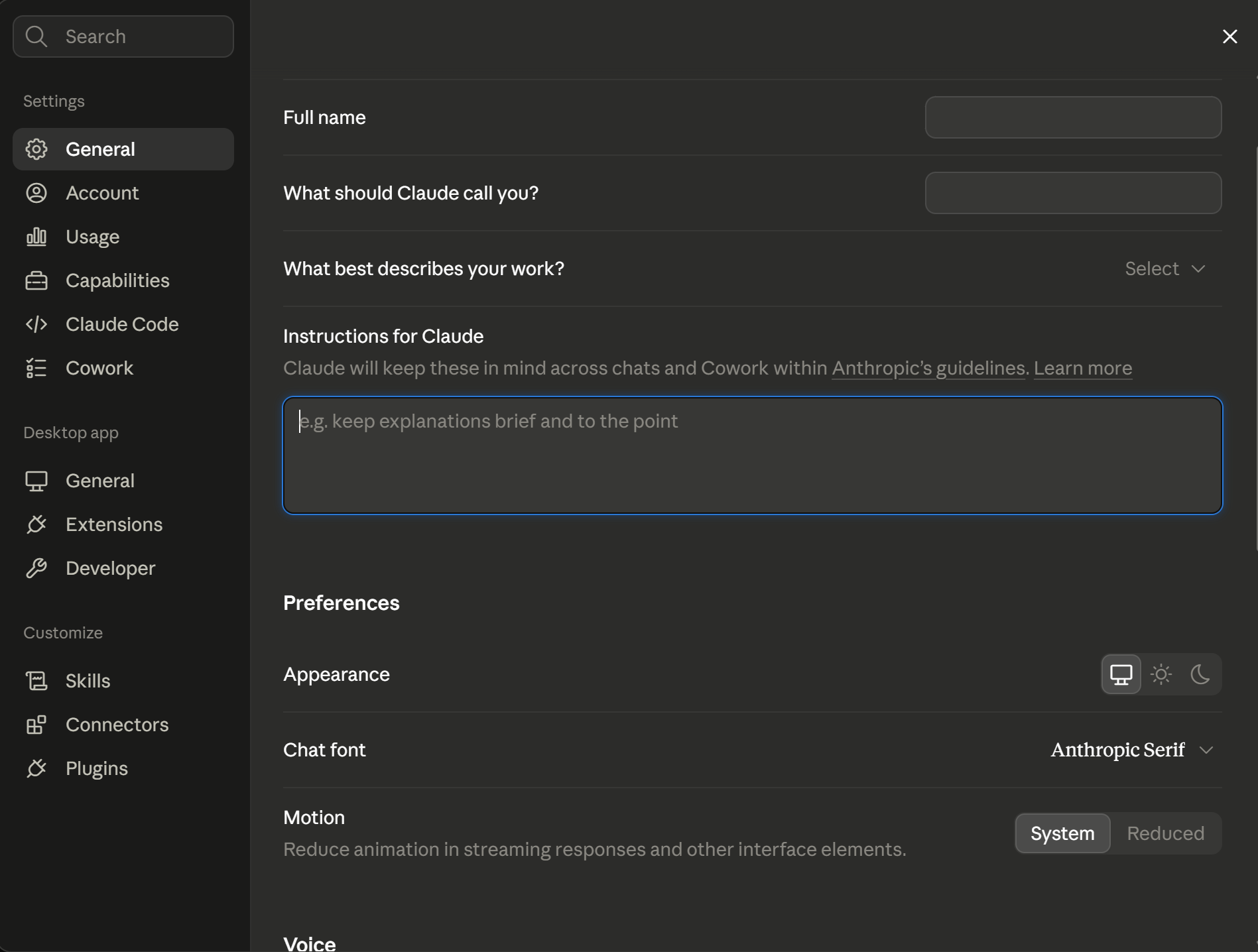The image size is (1258, 952).
Task: Click the Connectors blocks icon
Action: 36,725
